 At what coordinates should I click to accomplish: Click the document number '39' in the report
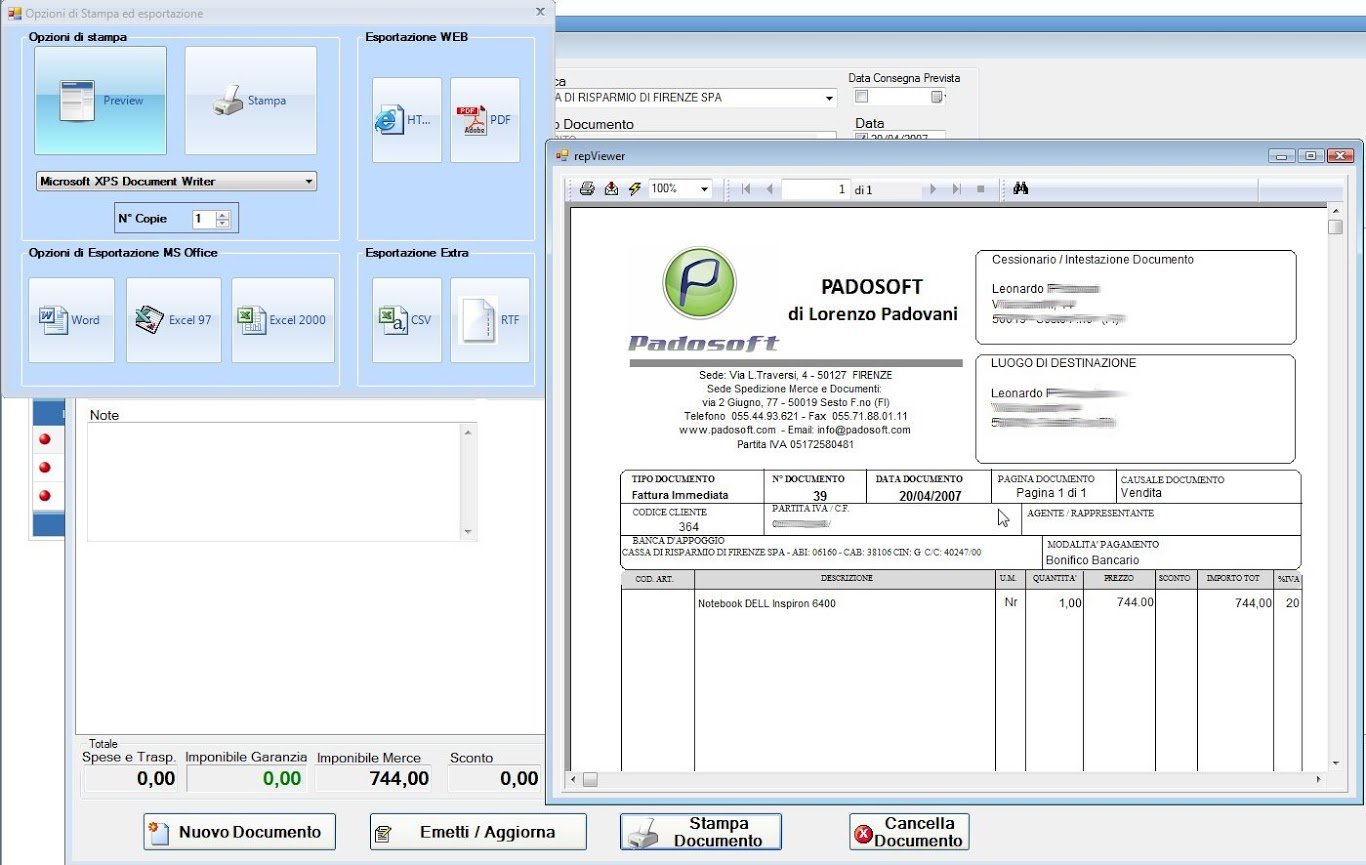[820, 495]
